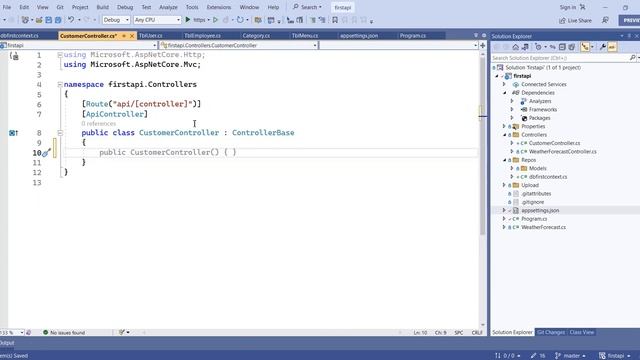This screenshot has height=360, width=640.
Task: Close the CustomerController.cs tab
Action: [x=132, y=36]
